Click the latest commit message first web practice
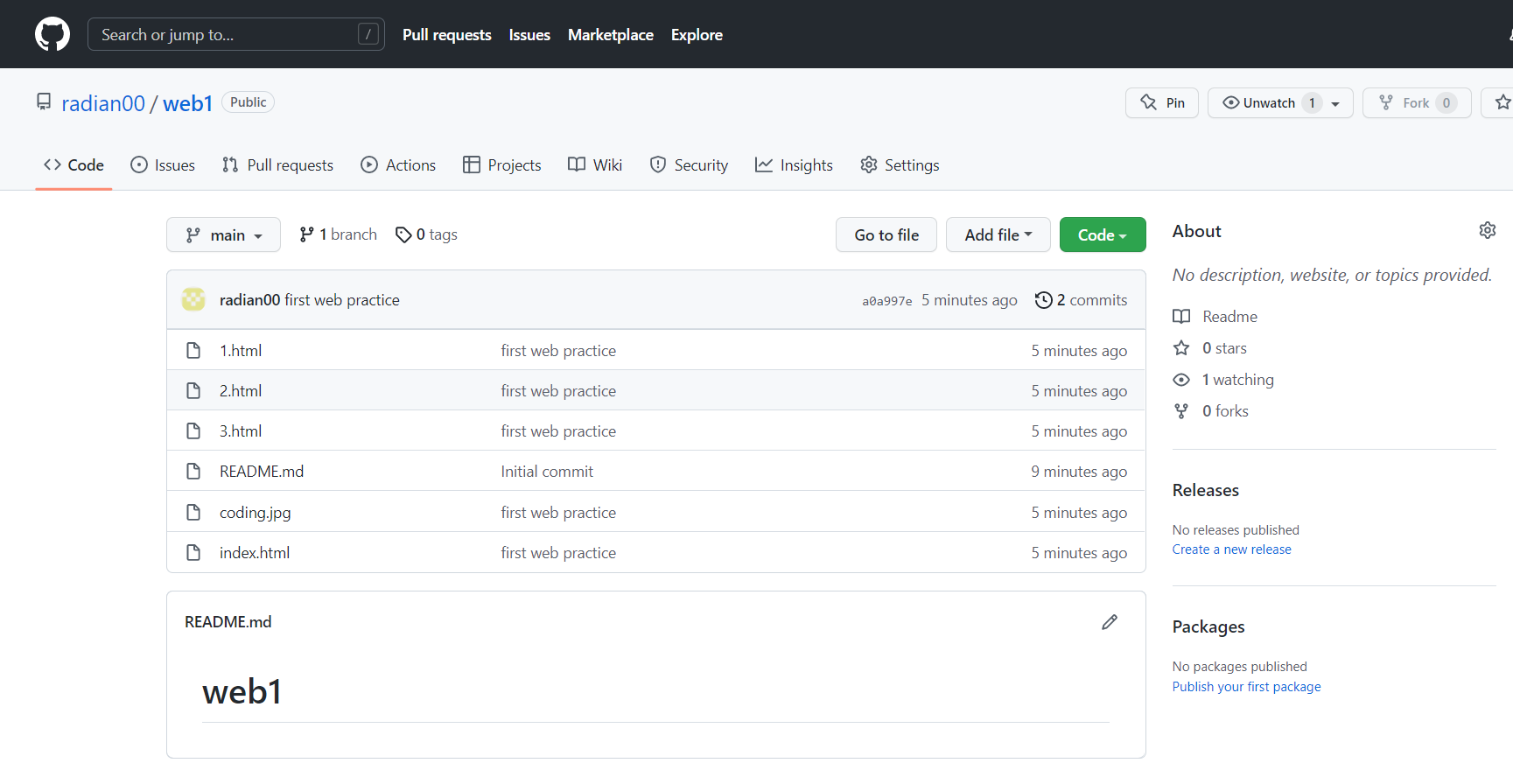 click(342, 299)
